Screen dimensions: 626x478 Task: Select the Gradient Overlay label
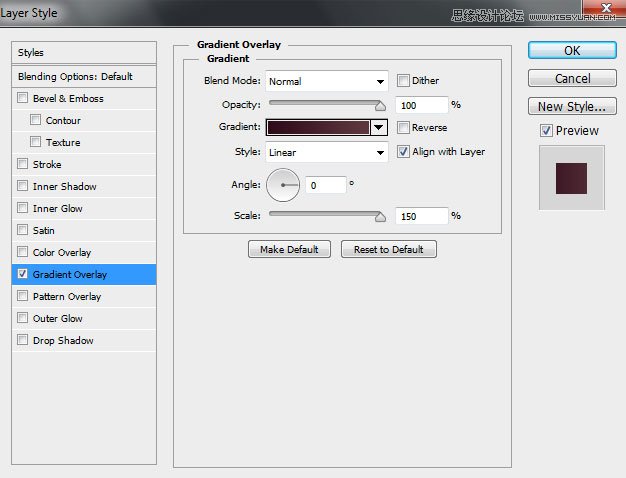[x=70, y=275]
